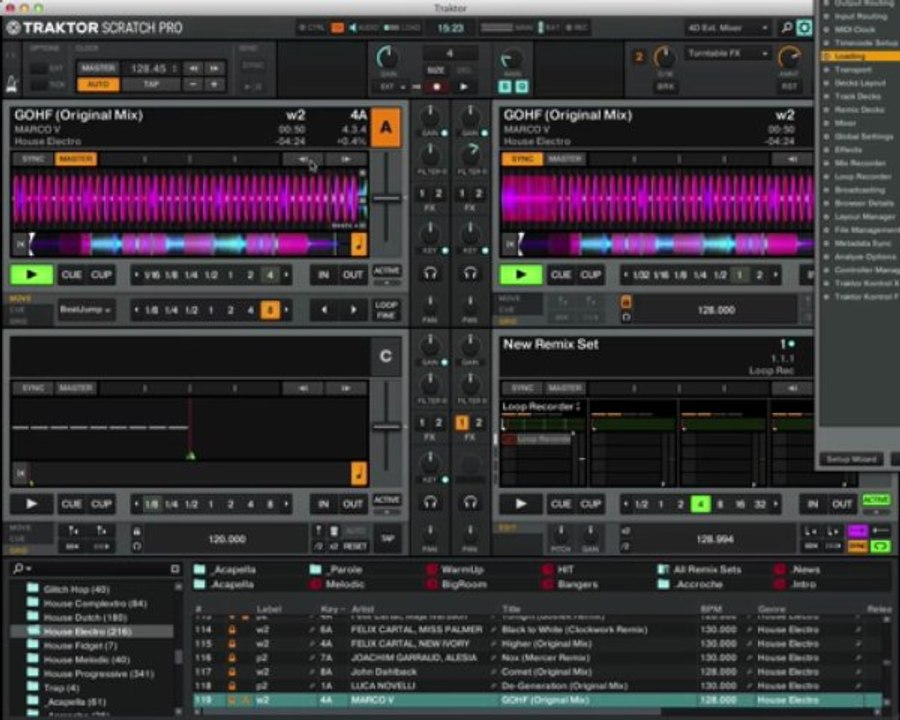
Task: Click Deck A tempo bend down arrow
Action: [302, 159]
